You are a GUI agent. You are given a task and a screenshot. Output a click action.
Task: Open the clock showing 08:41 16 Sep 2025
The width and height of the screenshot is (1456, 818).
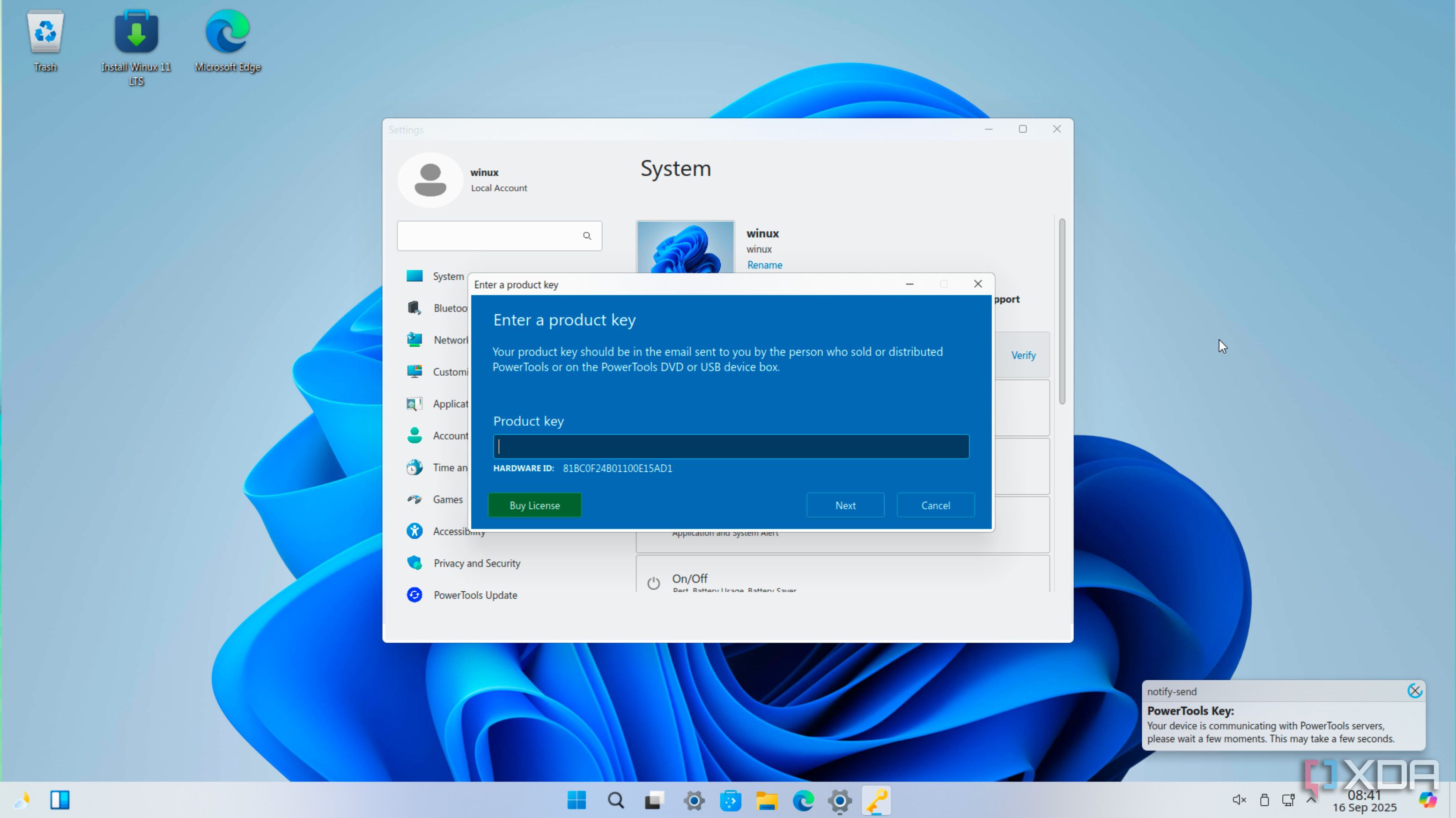[1364, 801]
